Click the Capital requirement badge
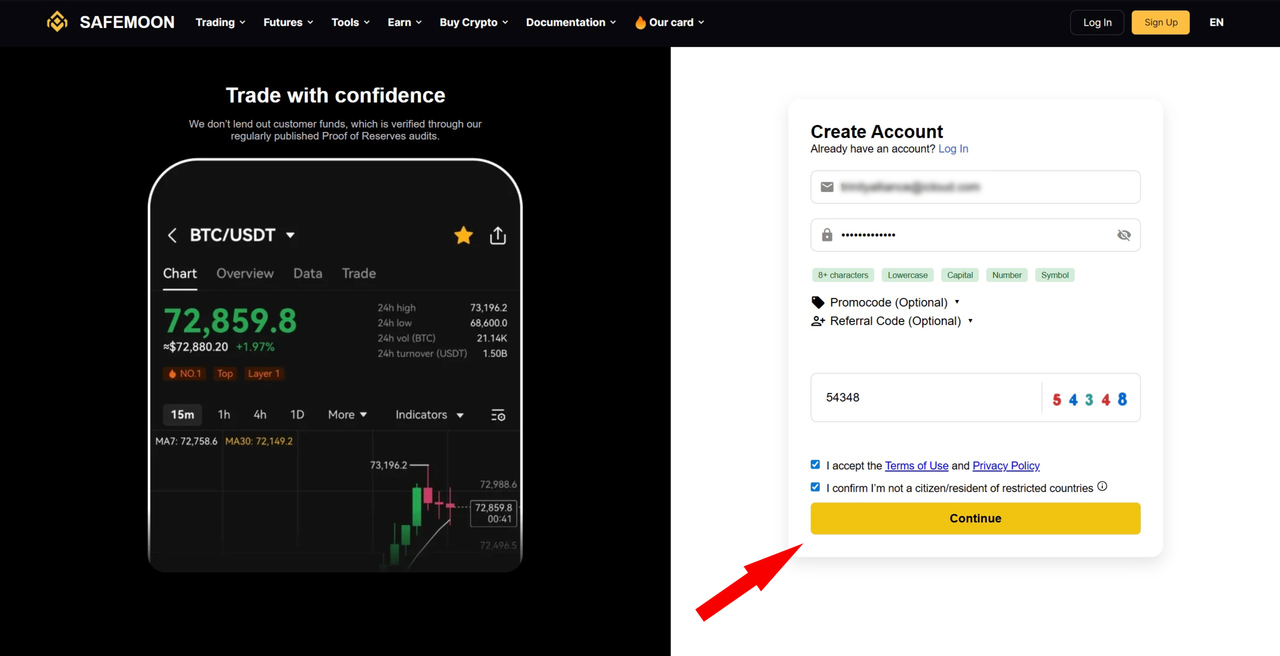 click(x=960, y=275)
